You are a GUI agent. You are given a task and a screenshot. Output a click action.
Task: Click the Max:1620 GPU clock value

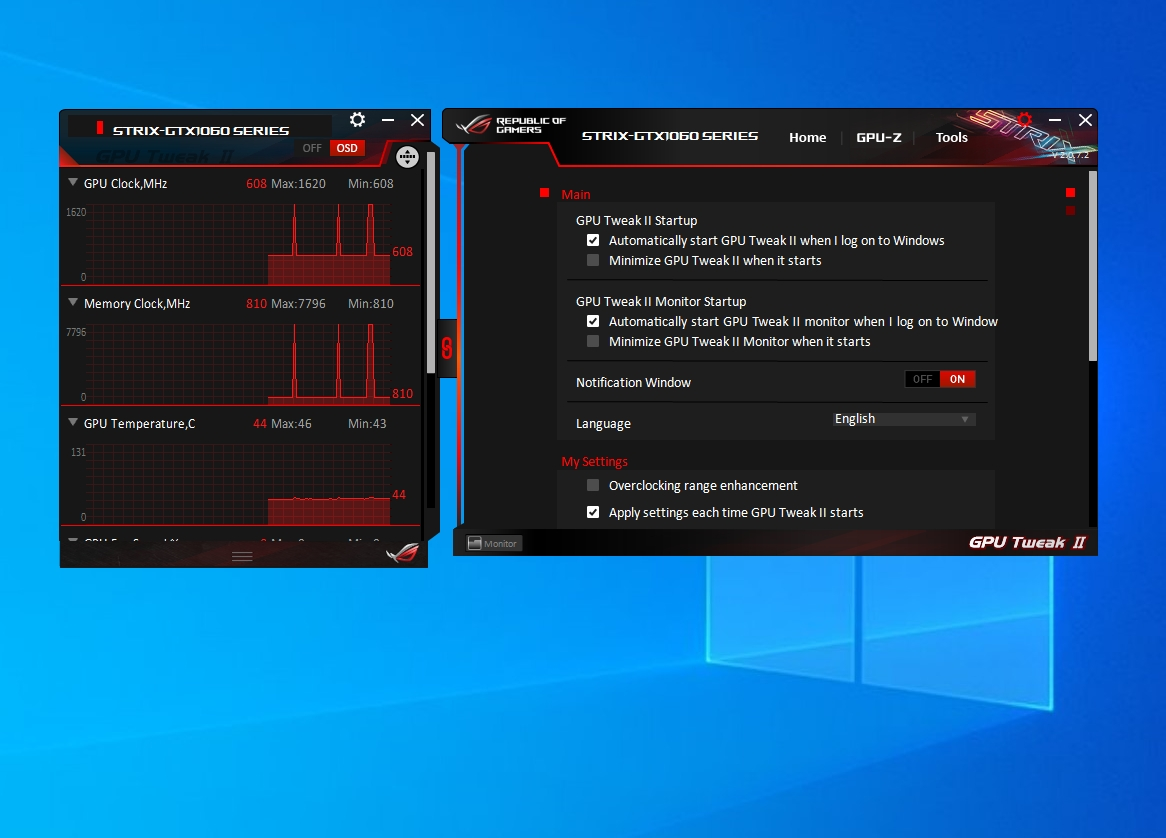(x=298, y=184)
